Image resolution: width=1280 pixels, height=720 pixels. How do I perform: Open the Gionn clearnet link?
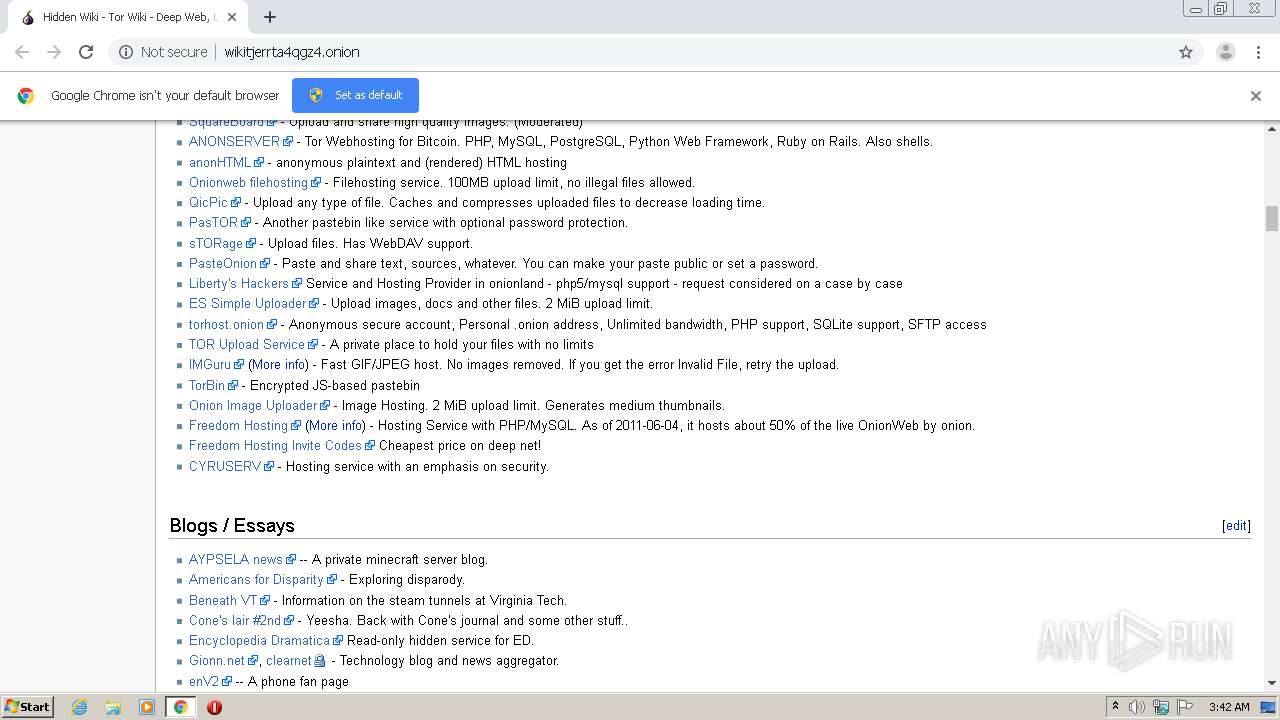289,660
